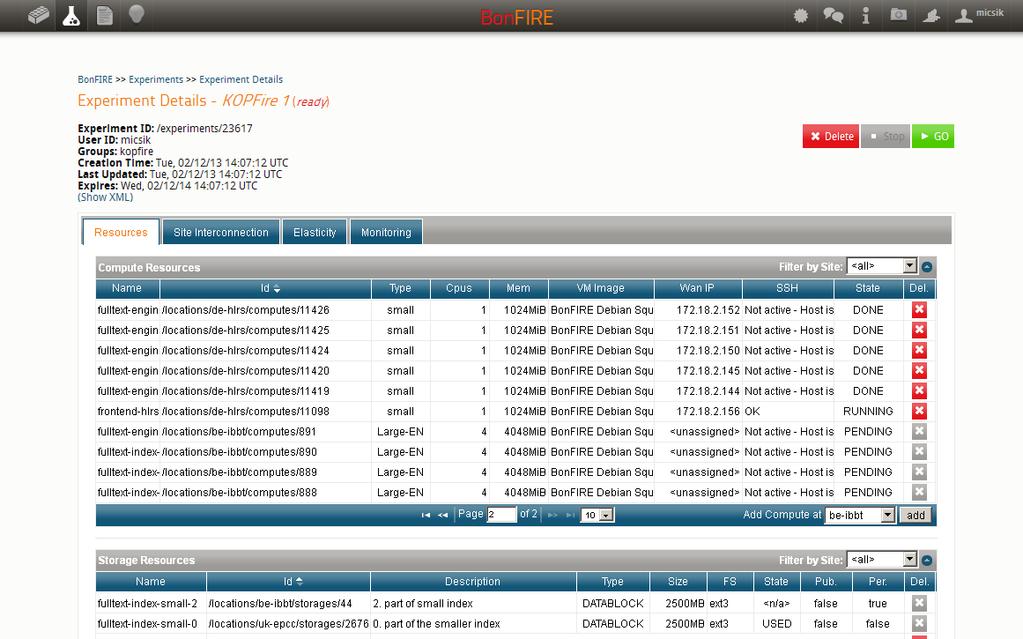
Task: Switch to the Site Interconnection tab
Action: (221, 232)
